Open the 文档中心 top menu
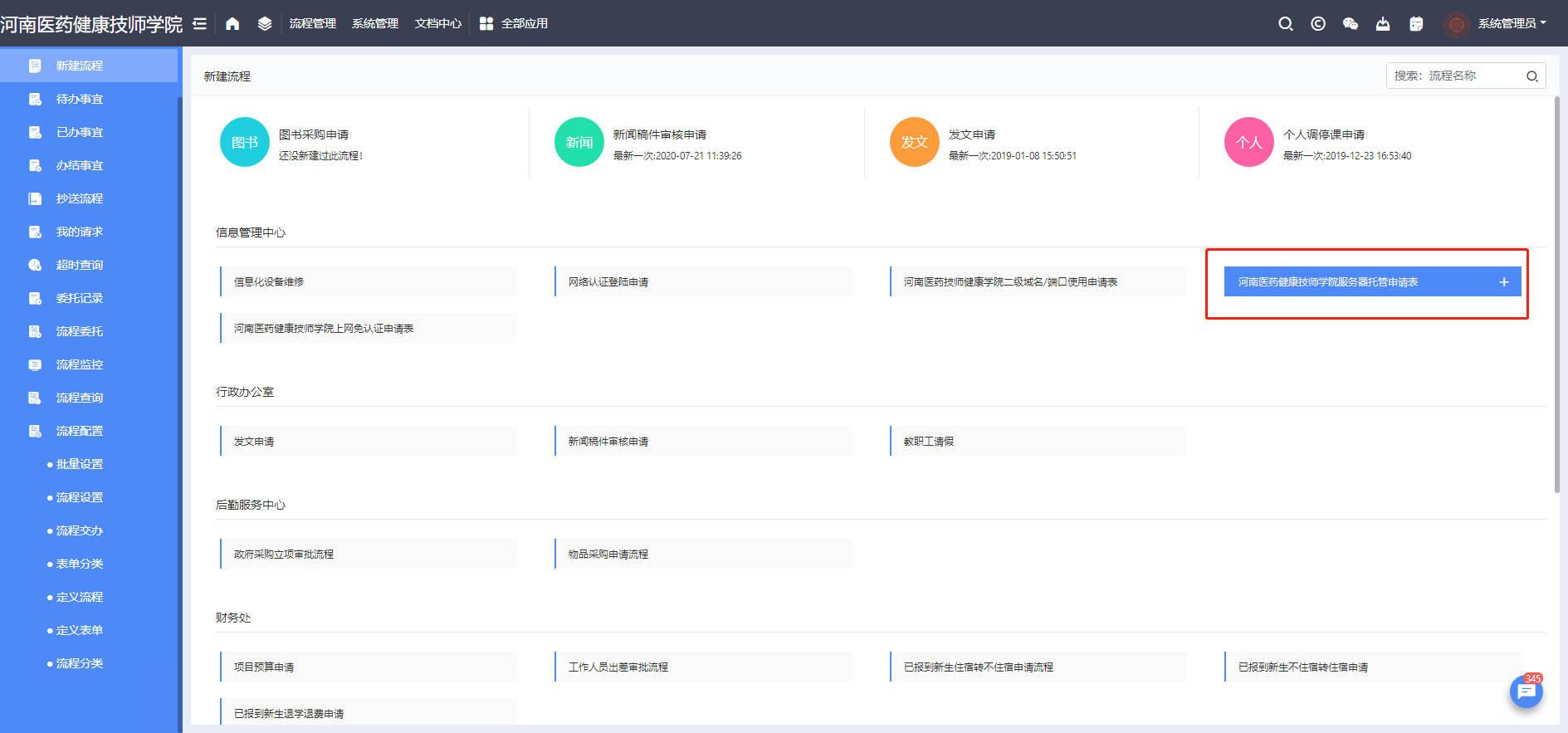Viewport: 1568px width, 733px height. [x=438, y=23]
